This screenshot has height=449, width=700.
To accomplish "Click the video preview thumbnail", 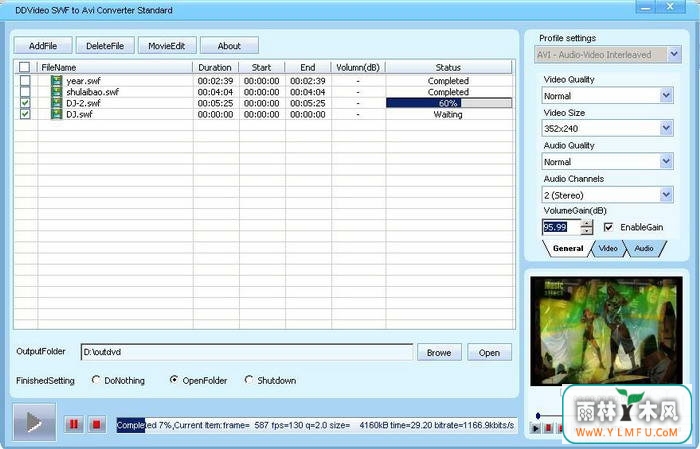I will (606, 331).
